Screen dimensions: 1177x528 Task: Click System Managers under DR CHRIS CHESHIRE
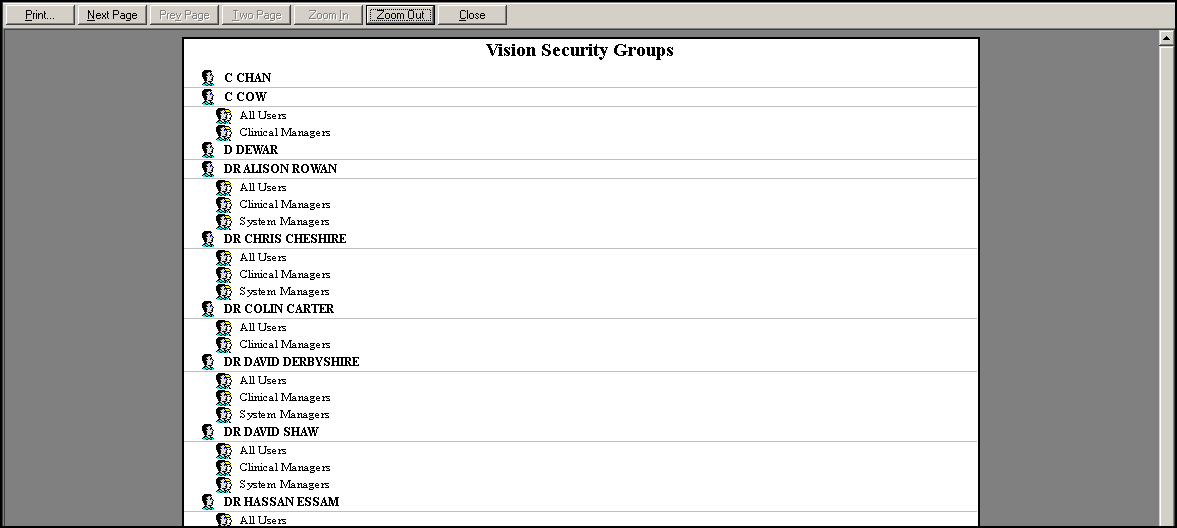284,292
